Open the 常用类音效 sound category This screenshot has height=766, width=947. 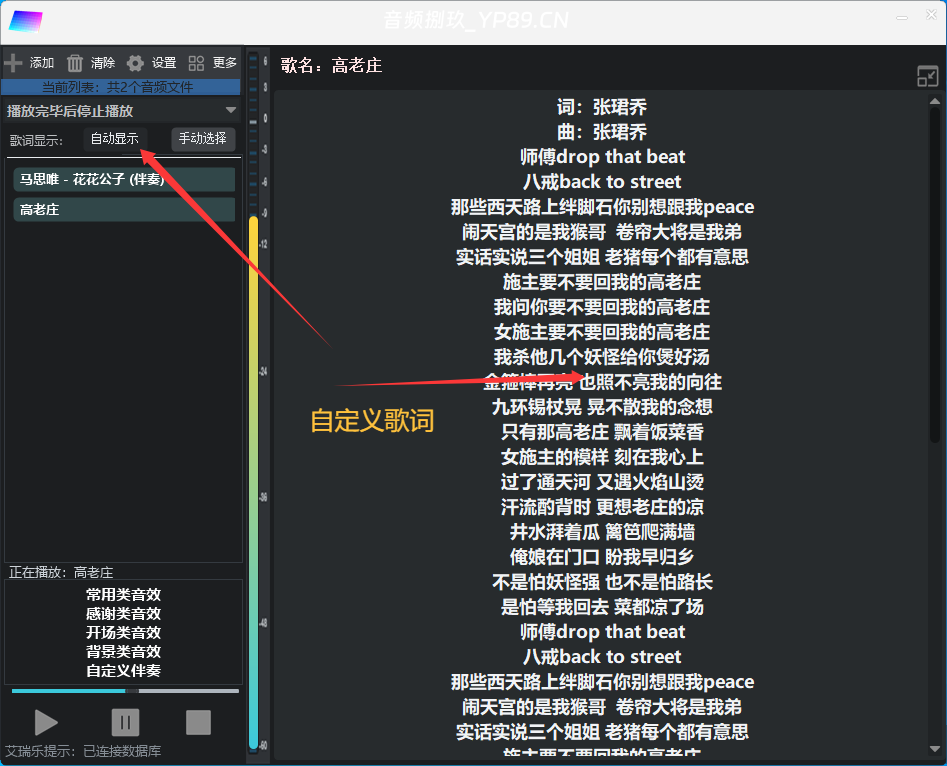point(124,594)
